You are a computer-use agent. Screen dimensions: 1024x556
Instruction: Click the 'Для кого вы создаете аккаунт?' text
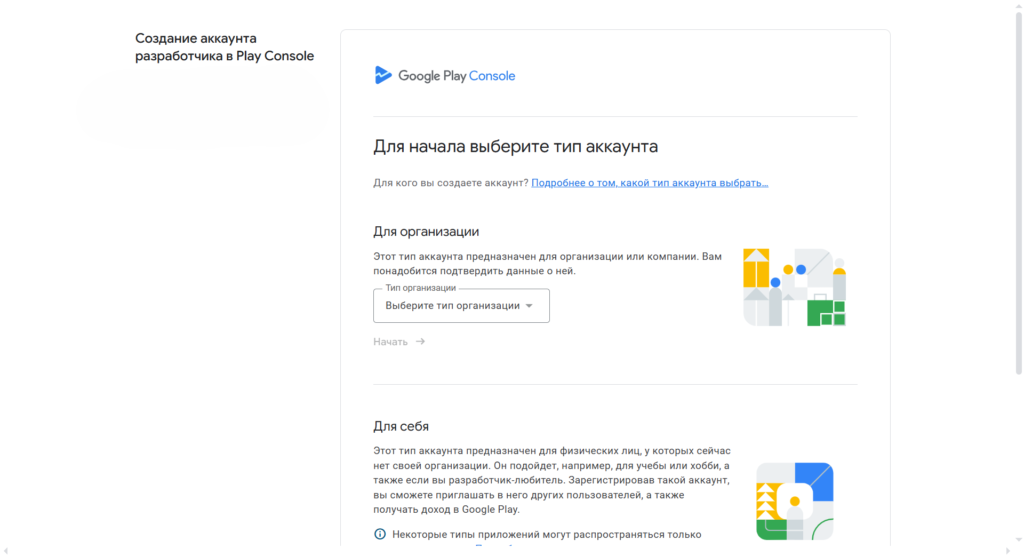coord(451,183)
